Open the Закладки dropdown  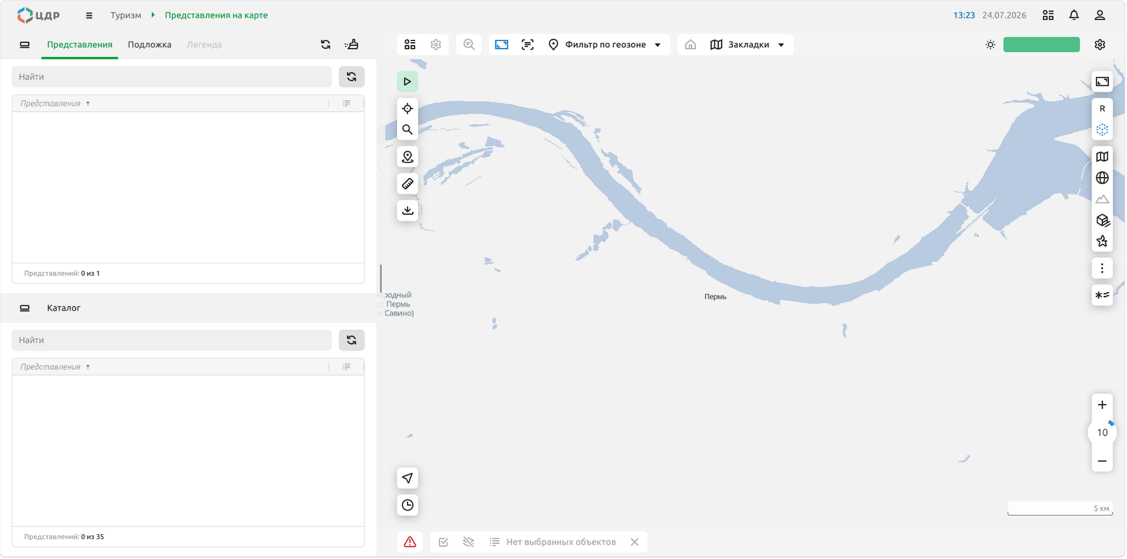(x=746, y=45)
